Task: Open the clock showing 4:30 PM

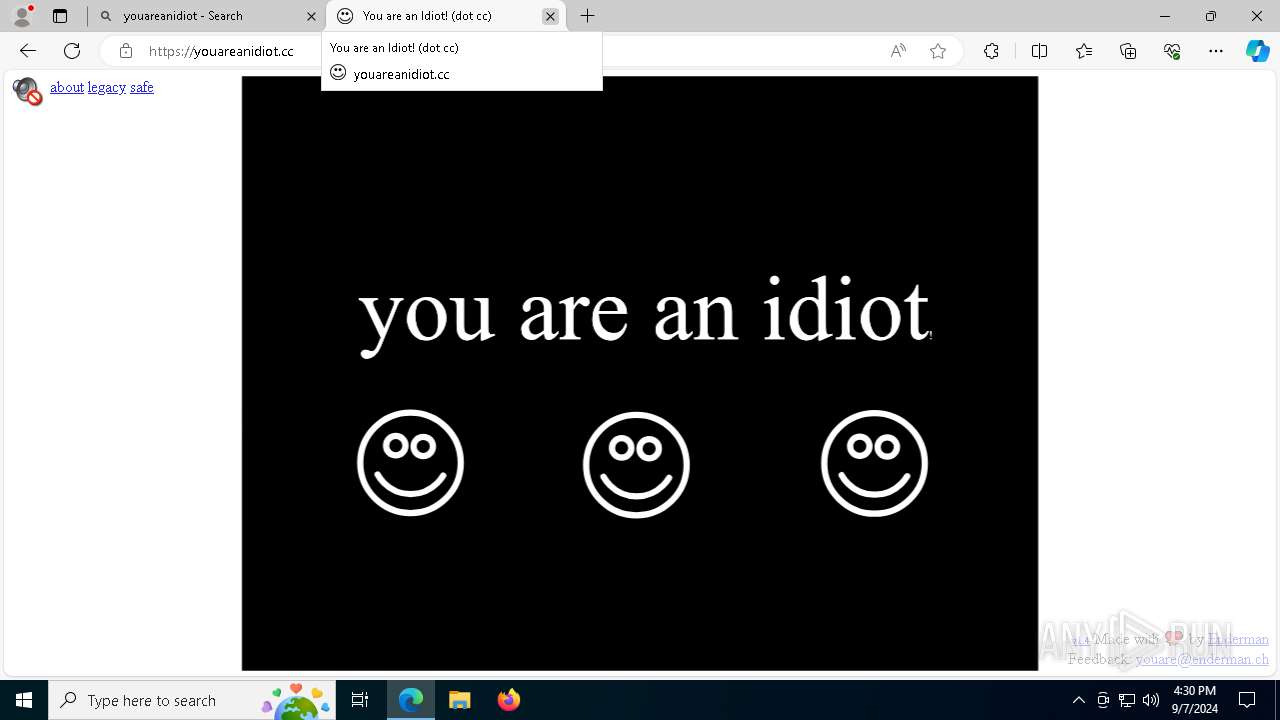Action: (x=1195, y=700)
